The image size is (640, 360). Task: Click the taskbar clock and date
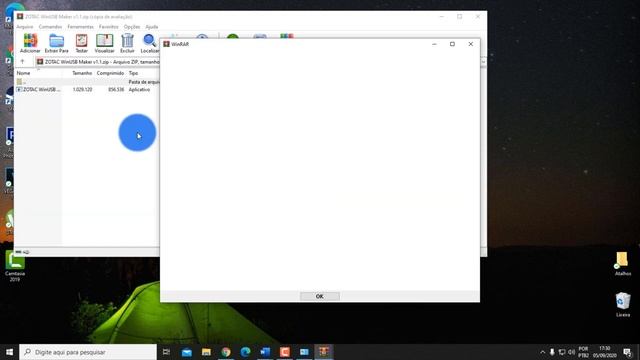click(605, 352)
